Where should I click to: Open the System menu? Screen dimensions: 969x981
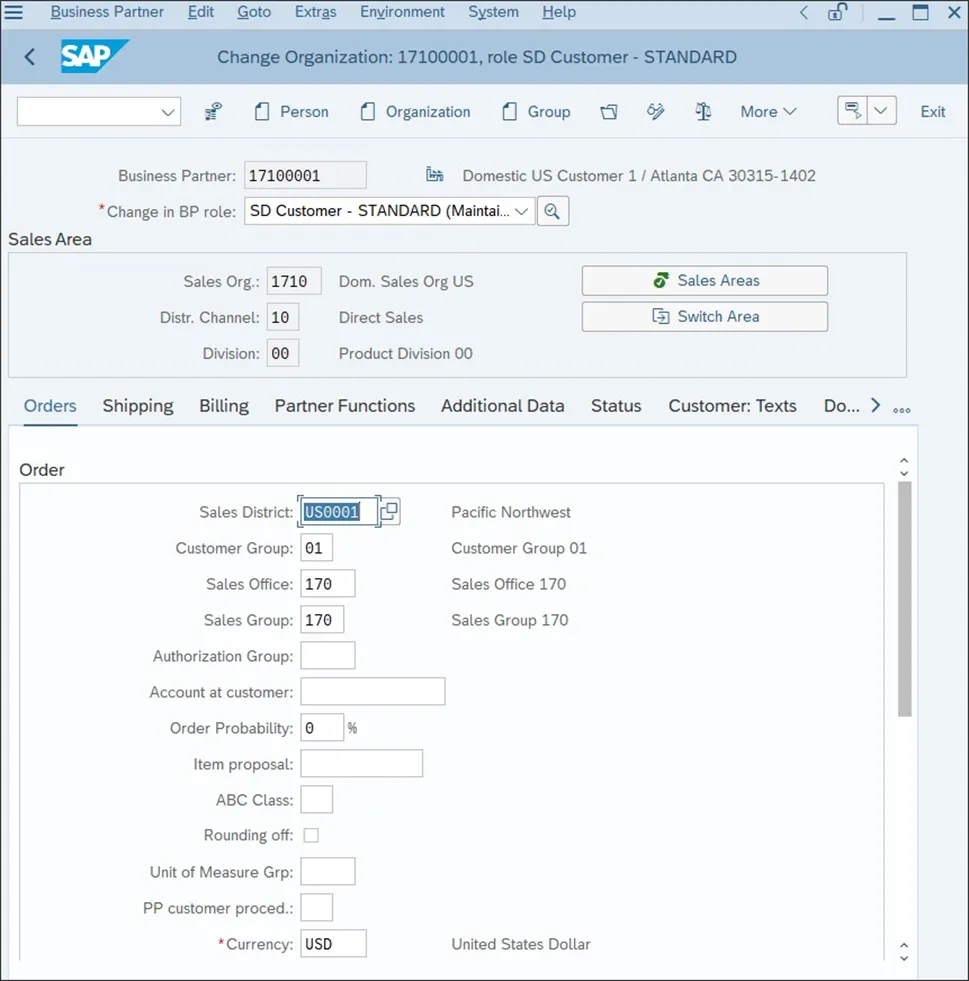[x=494, y=12]
